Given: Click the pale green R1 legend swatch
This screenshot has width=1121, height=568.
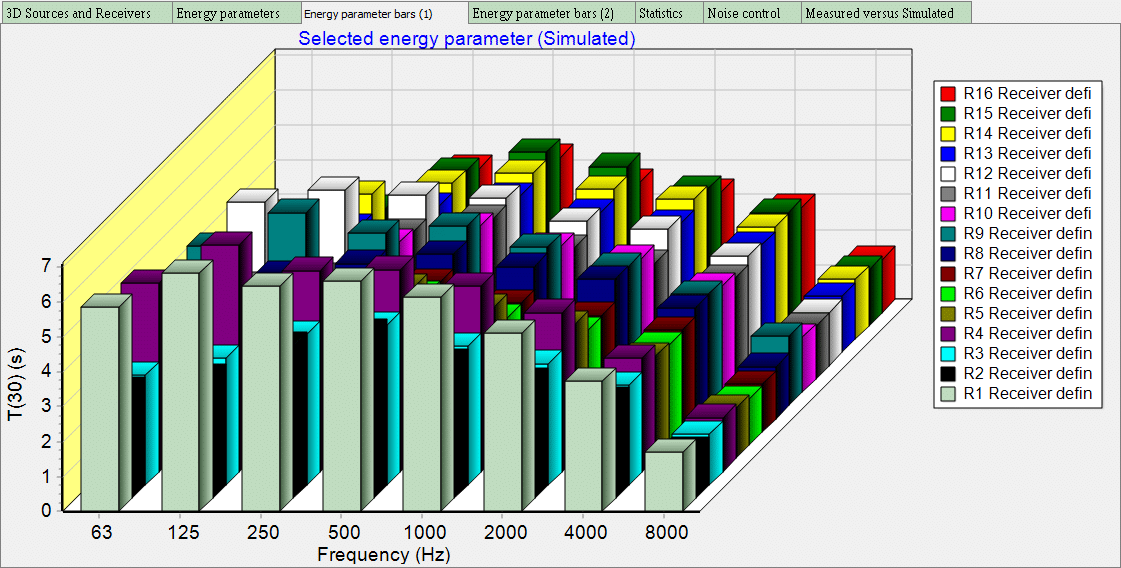Looking at the screenshot, I should click(948, 393).
